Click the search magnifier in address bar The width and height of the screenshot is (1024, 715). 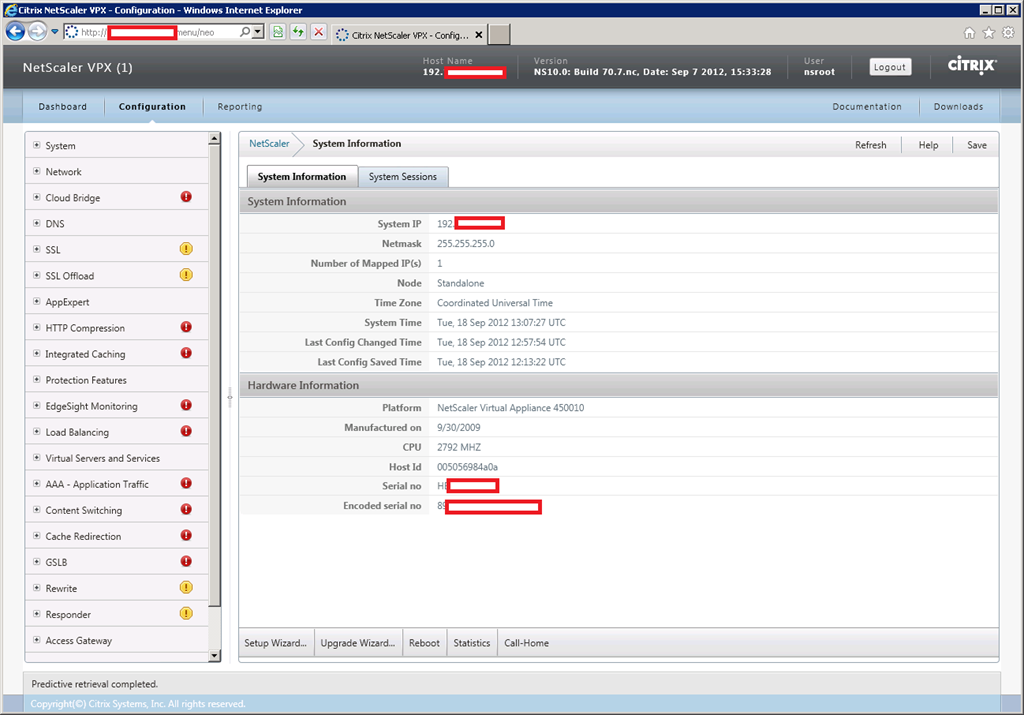[245, 32]
